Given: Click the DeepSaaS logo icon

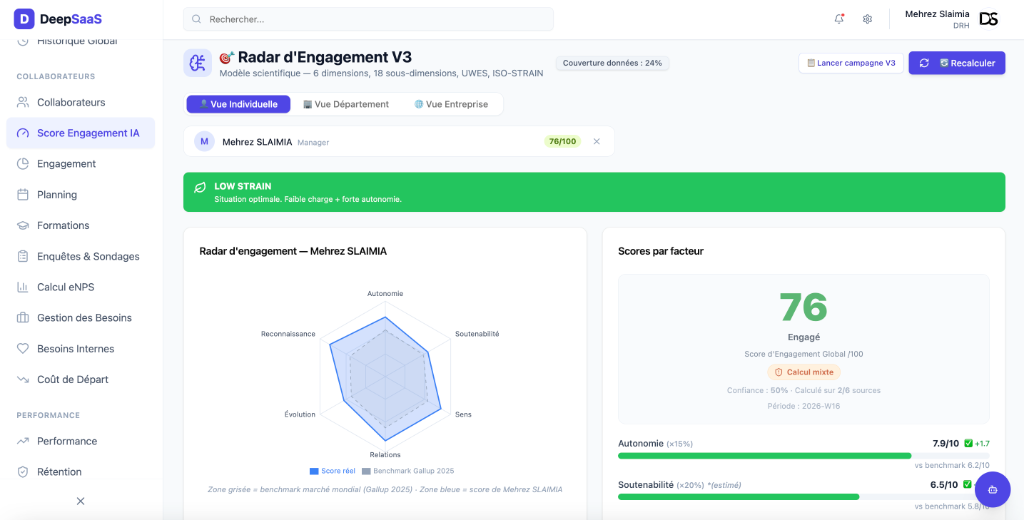Looking at the screenshot, I should coord(24,19).
